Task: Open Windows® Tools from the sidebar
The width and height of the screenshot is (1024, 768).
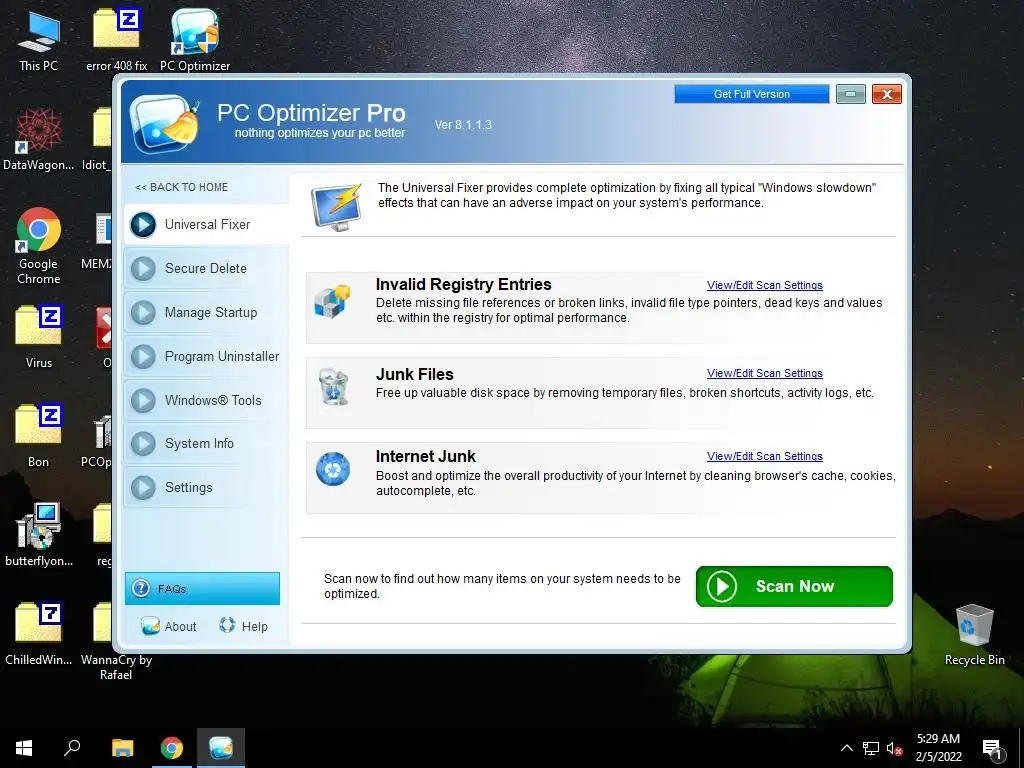Action: [x=206, y=400]
